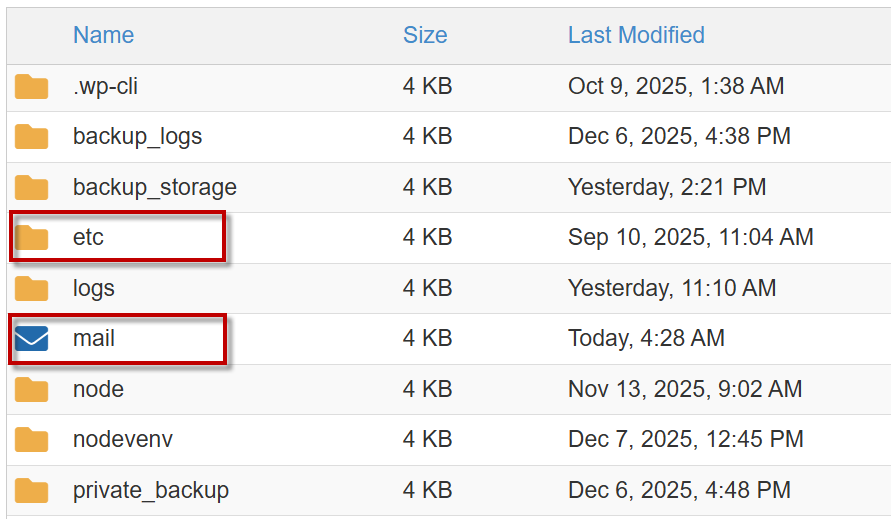891x519 pixels.
Task: Click the .wp-cli folder icon
Action: [x=32, y=86]
